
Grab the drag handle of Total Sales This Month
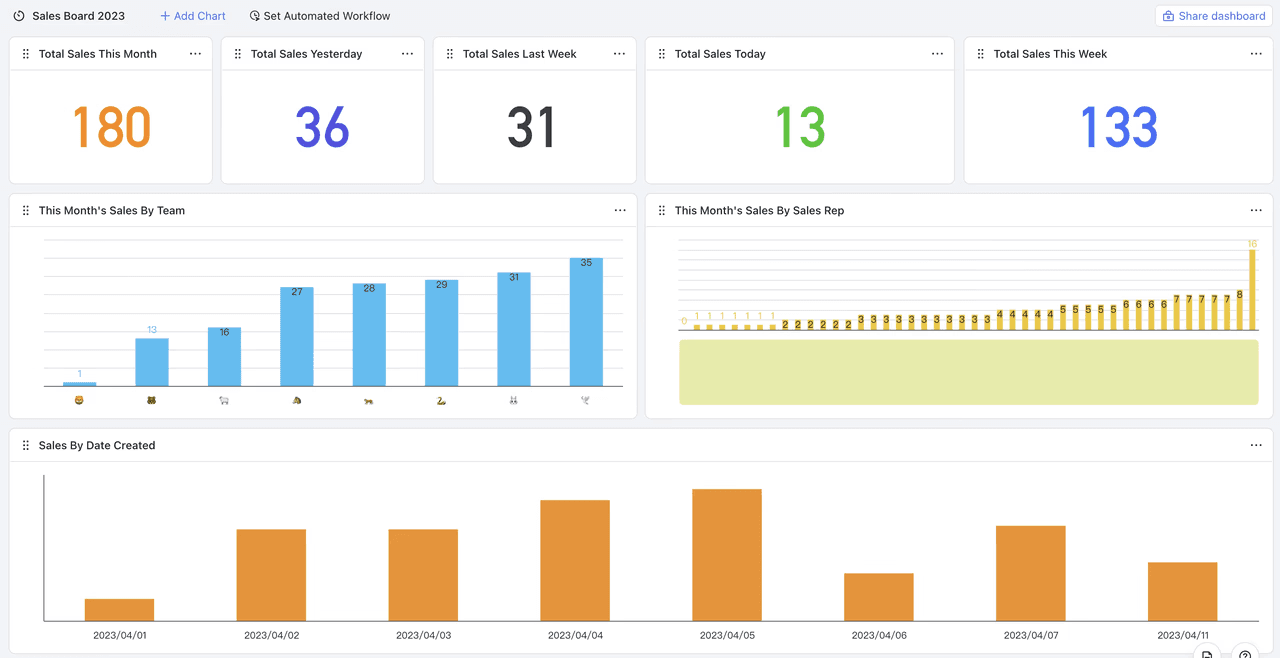pyautogui.click(x=26, y=54)
